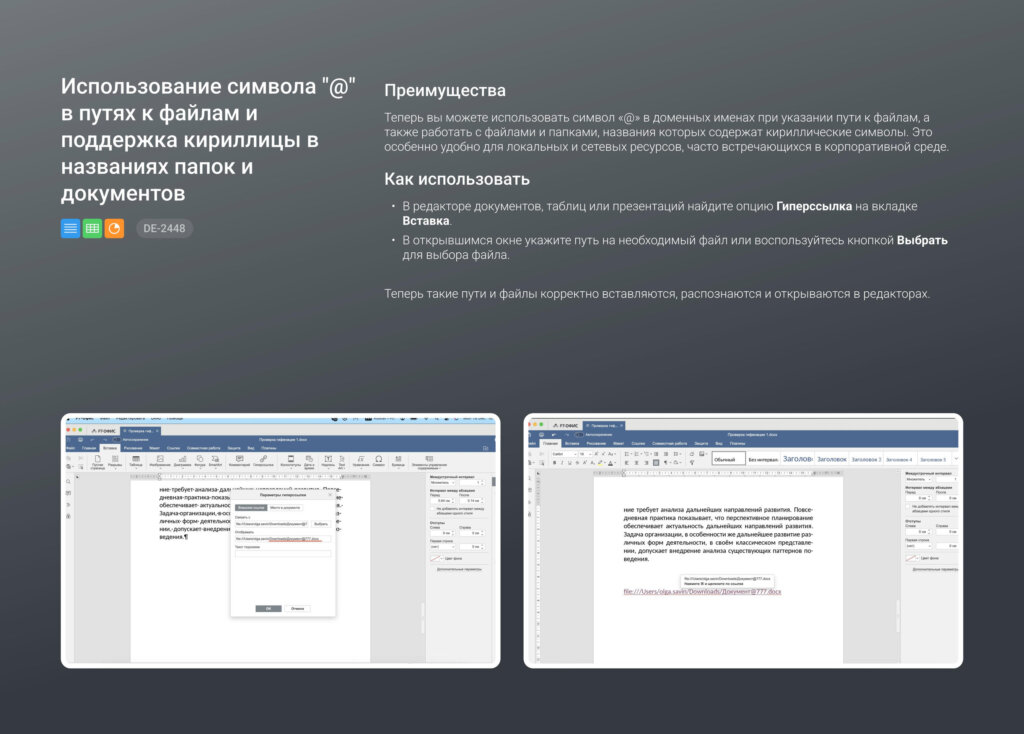Click Цвет фона color swatch in left screenshot
This screenshot has width=1024, height=734.
point(436,558)
